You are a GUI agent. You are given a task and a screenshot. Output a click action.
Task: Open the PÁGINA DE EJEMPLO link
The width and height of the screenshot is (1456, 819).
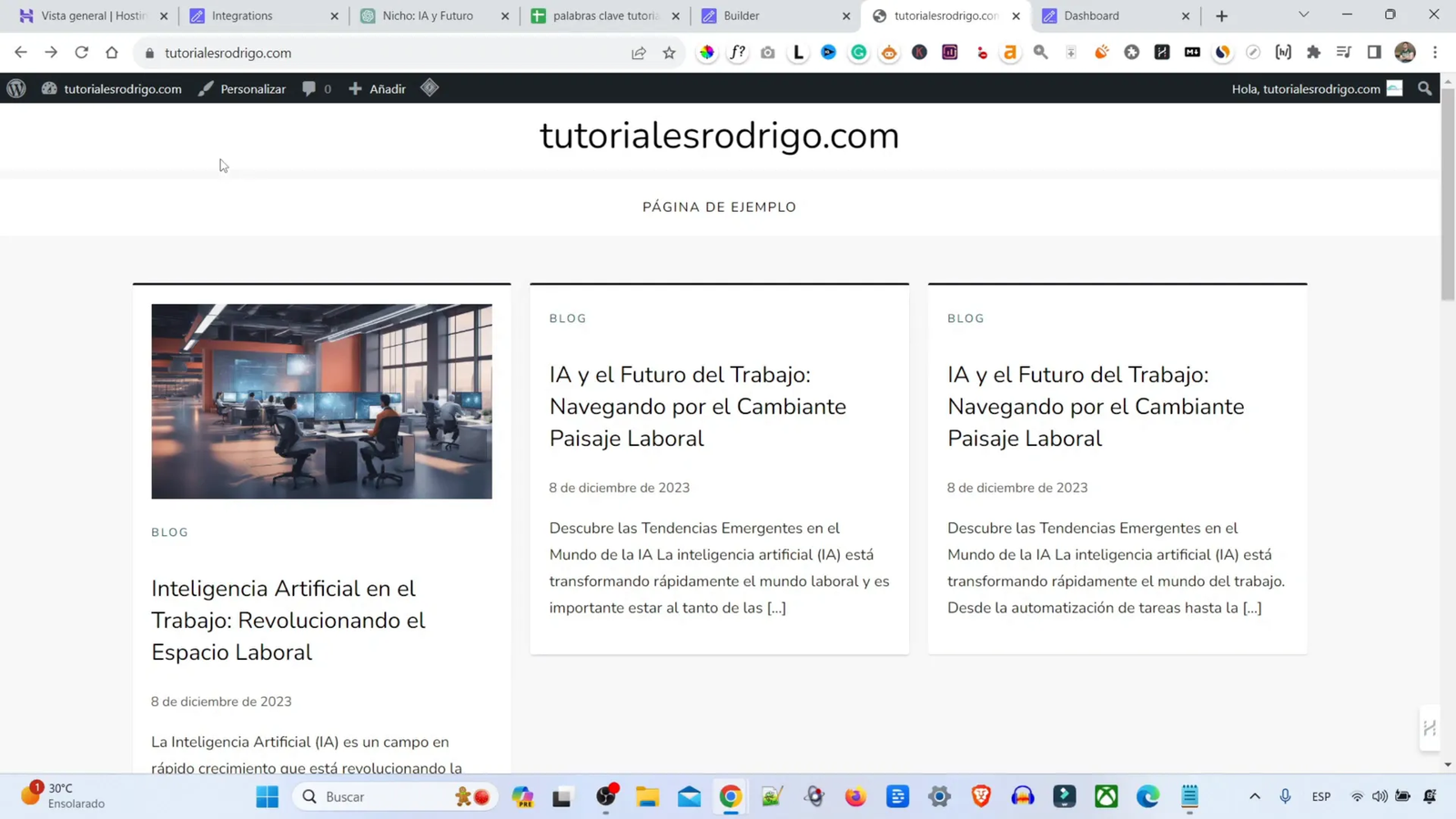tap(718, 207)
